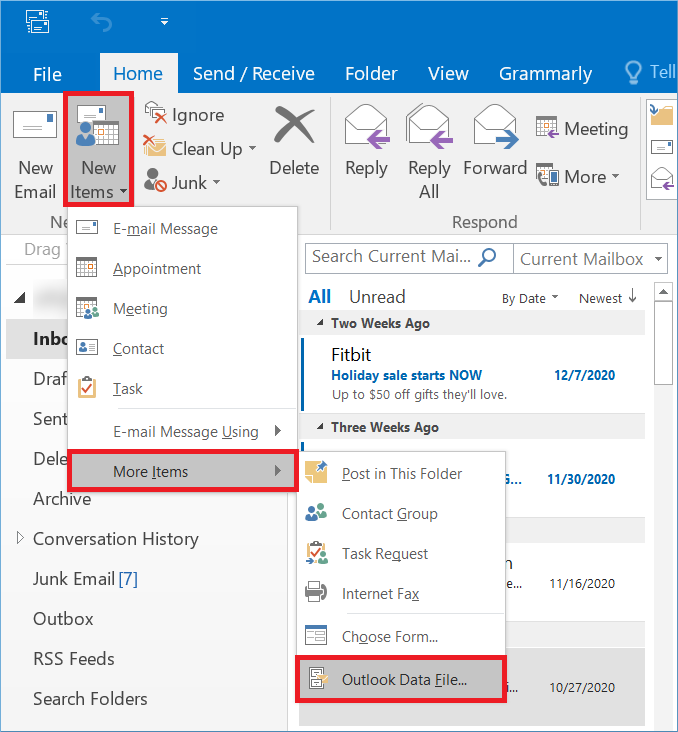Click the Reply envelope icon
Image resolution: width=678 pixels, height=732 pixels.
click(x=366, y=130)
